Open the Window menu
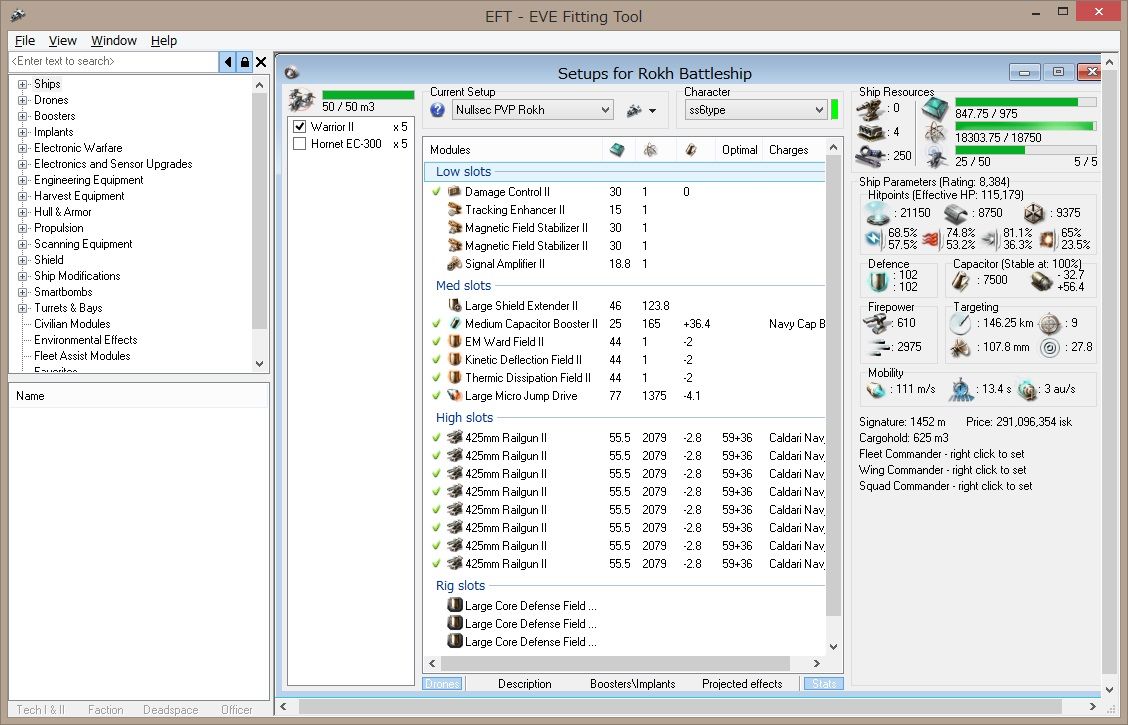1128x725 pixels. [x=113, y=41]
